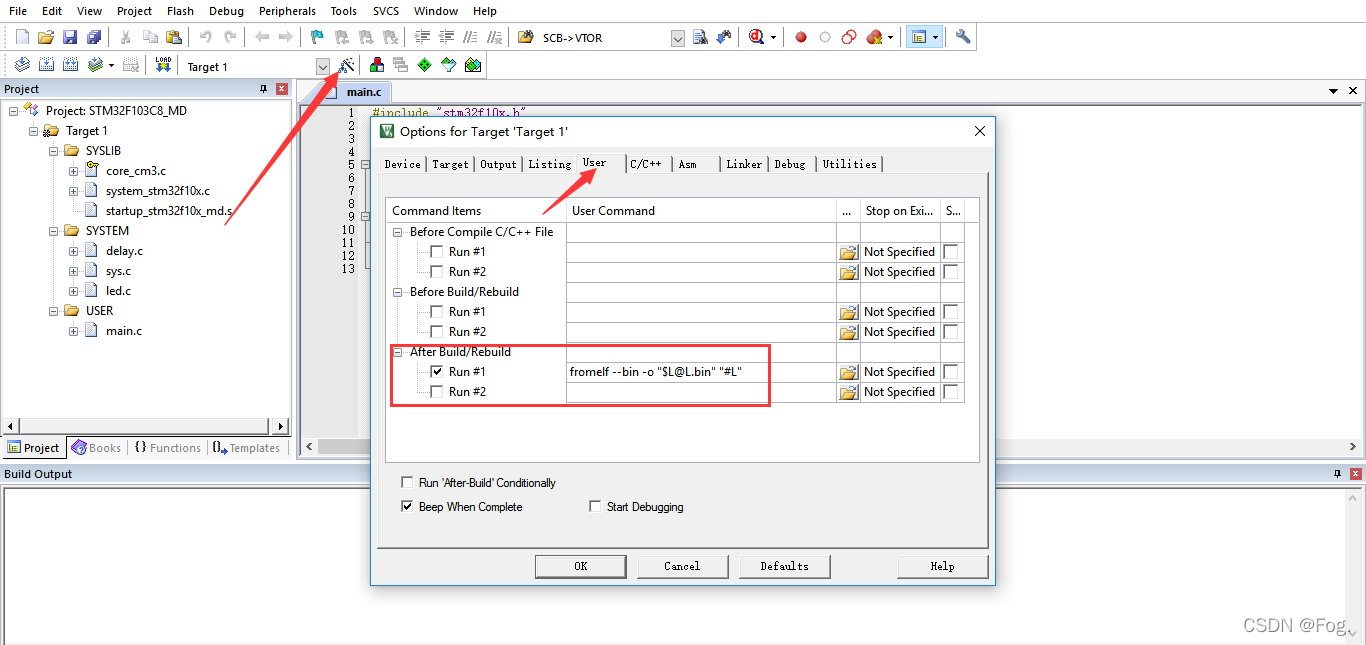Create a new file from toolbar
The width and height of the screenshot is (1366, 645).
pyautogui.click(x=22, y=37)
